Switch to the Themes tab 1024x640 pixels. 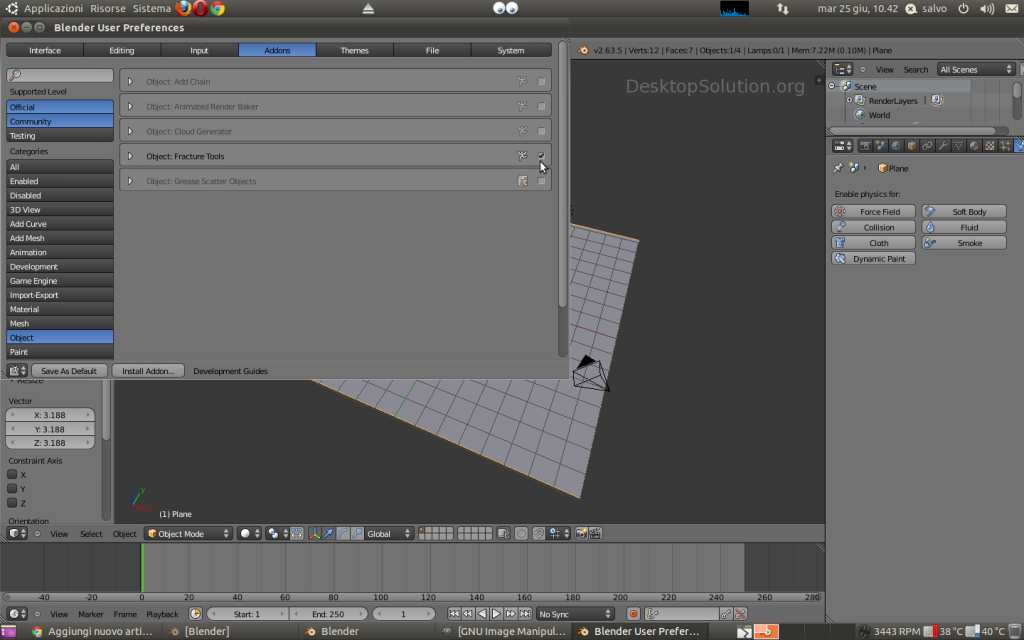(x=354, y=50)
